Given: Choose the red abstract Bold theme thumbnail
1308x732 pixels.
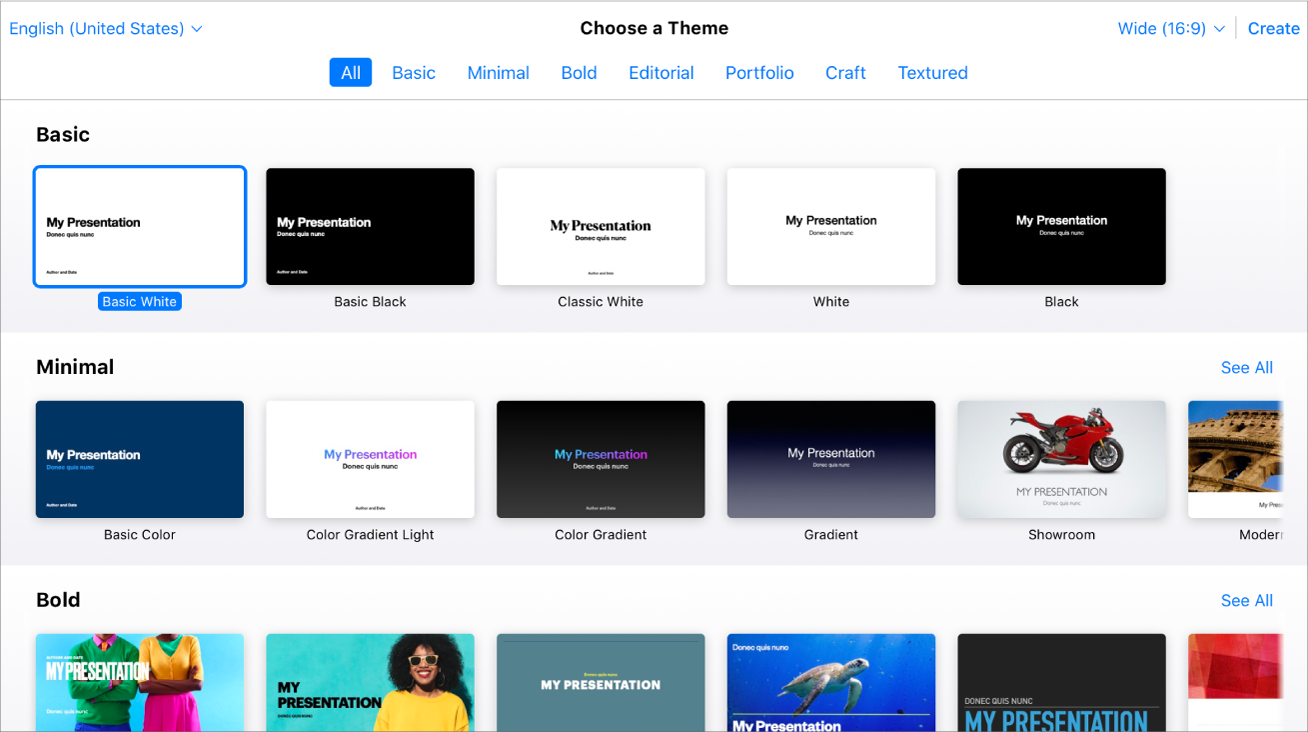Looking at the screenshot, I should 1235,682.
